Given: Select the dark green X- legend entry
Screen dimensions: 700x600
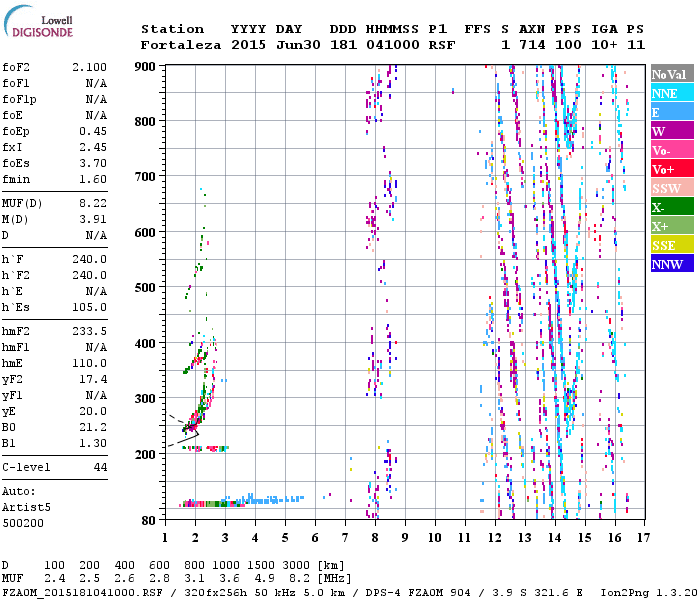Looking at the screenshot, I should click(670, 208).
